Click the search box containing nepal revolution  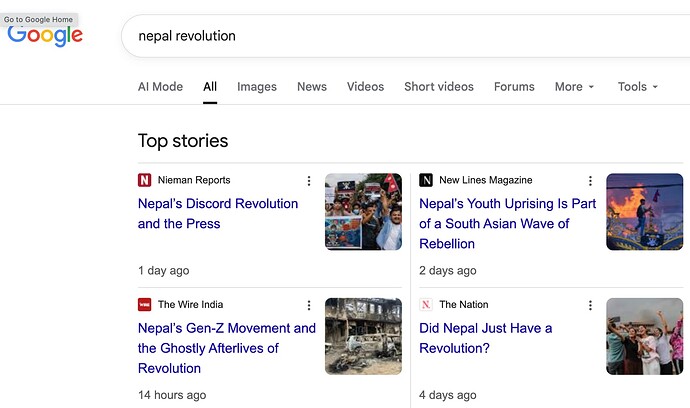pos(405,36)
